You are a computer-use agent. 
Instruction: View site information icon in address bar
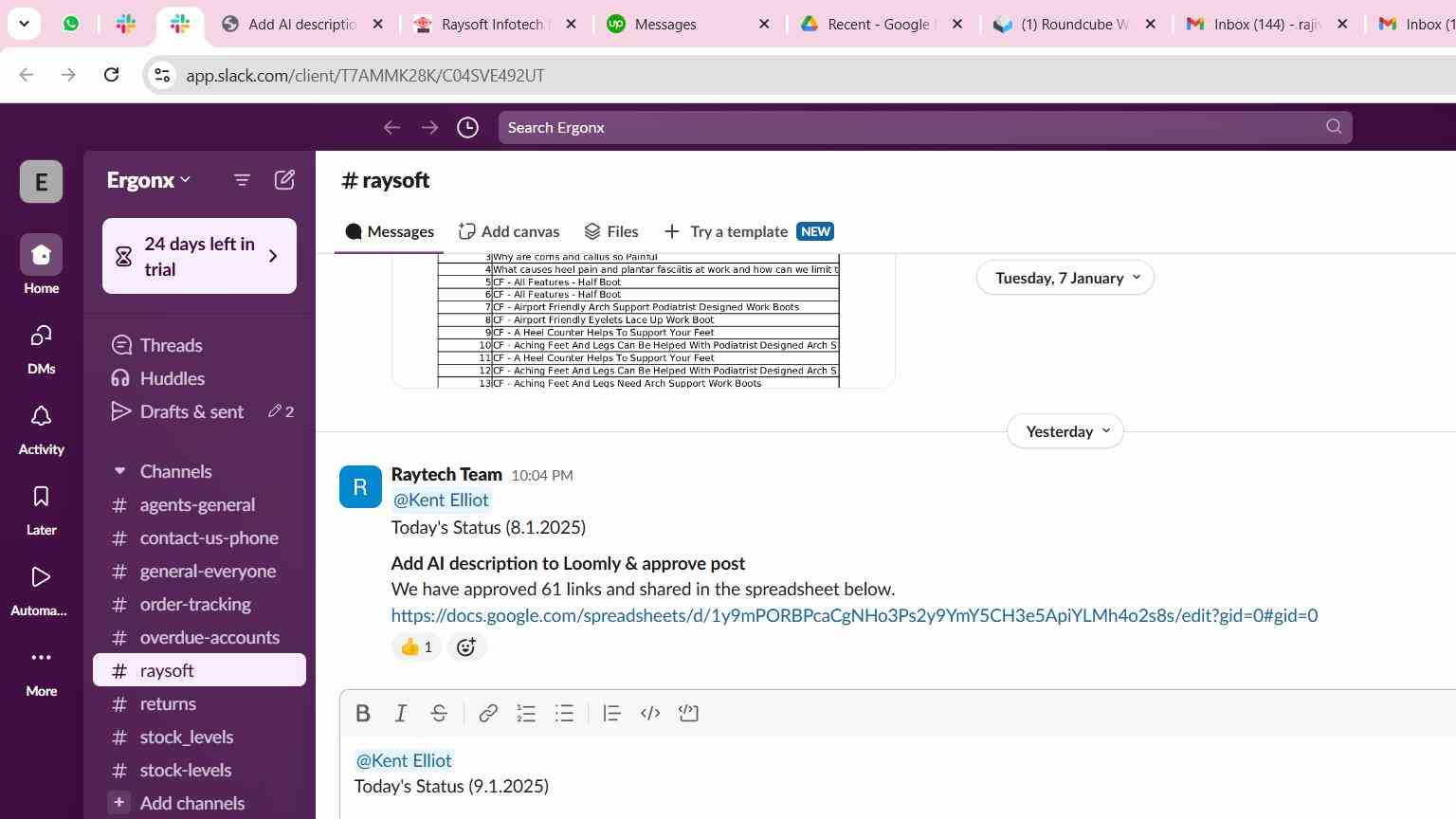click(x=162, y=75)
